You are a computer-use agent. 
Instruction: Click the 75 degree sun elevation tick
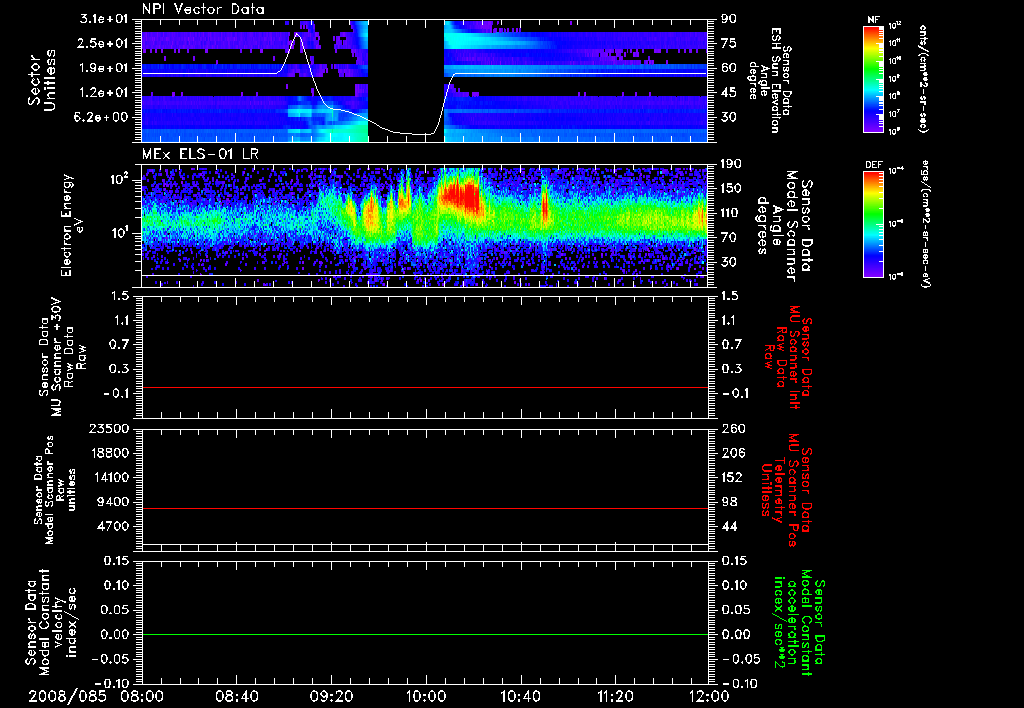coord(728,43)
